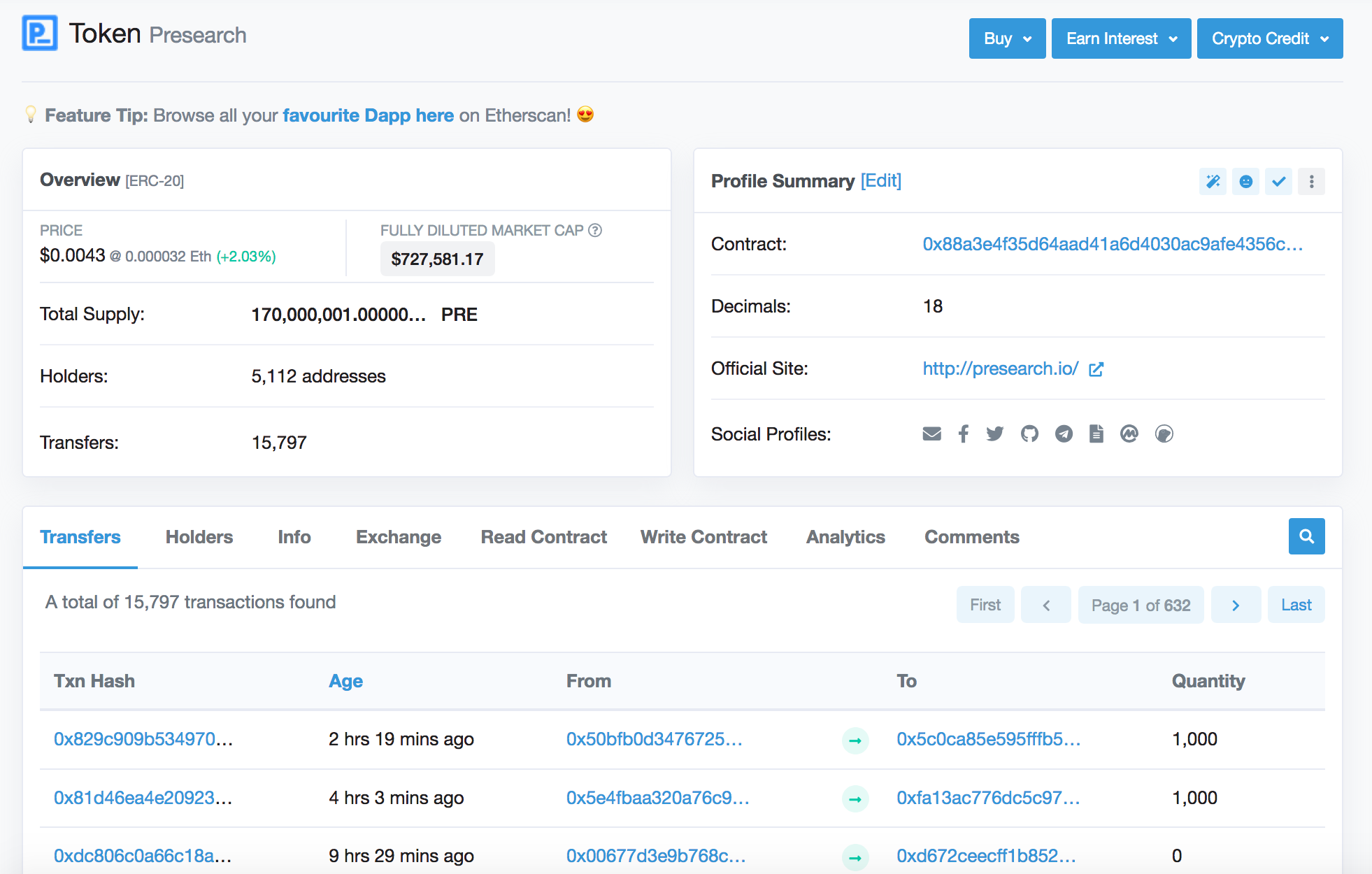Click the smiley face icon in Profile Summary
This screenshot has height=874, width=1372.
click(x=1245, y=182)
